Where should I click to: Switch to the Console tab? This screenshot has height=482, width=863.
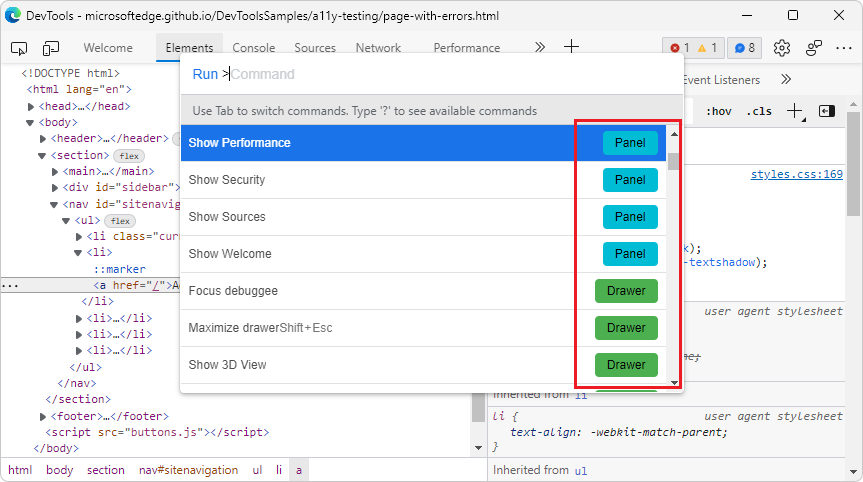[x=254, y=48]
